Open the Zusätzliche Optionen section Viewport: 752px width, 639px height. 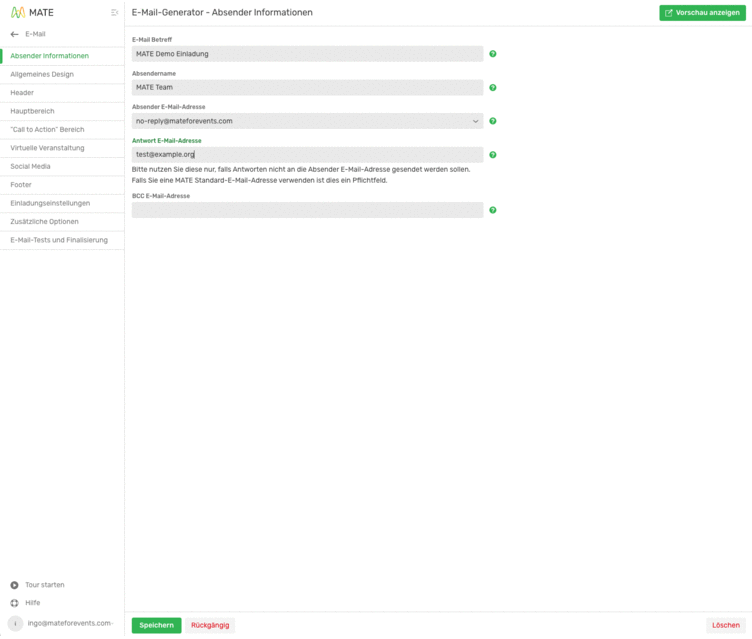click(62, 222)
